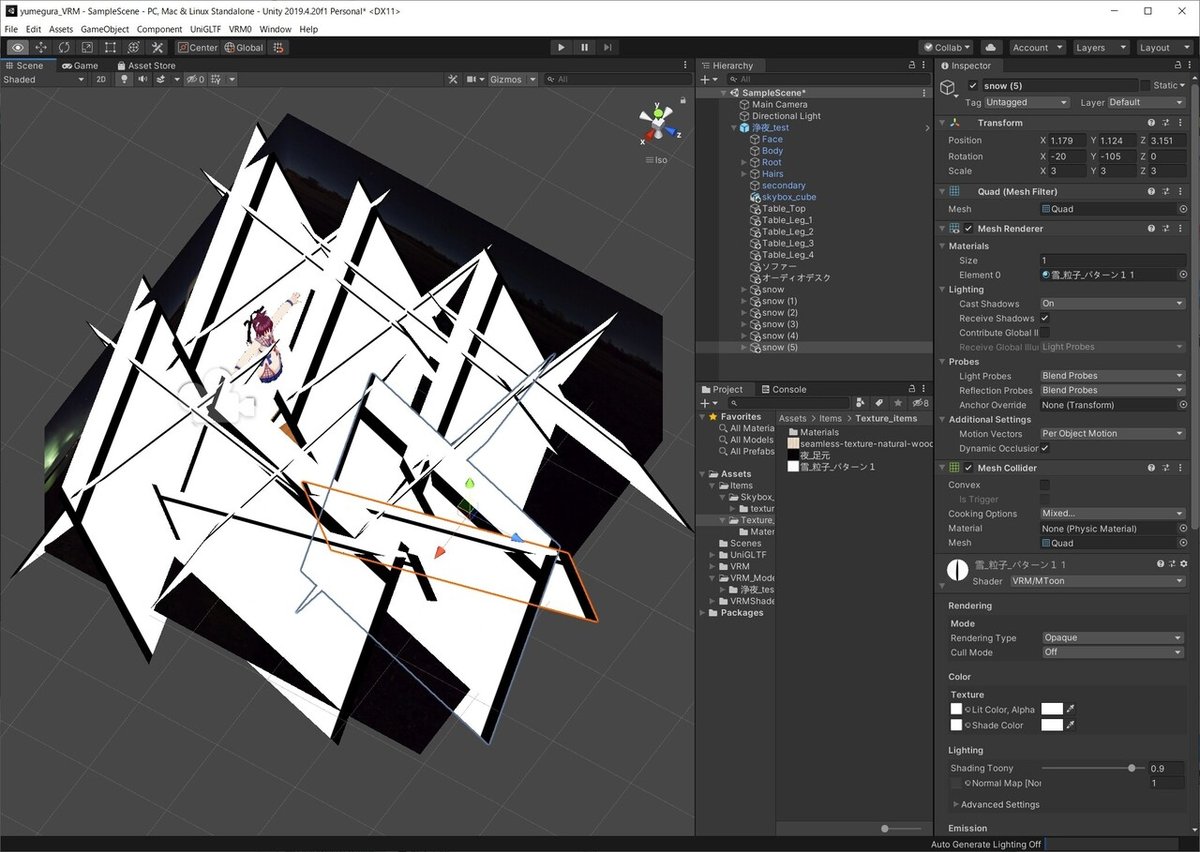Select the Rotate tool in toolbar
Image resolution: width=1200 pixels, height=852 pixels.
click(x=64, y=47)
